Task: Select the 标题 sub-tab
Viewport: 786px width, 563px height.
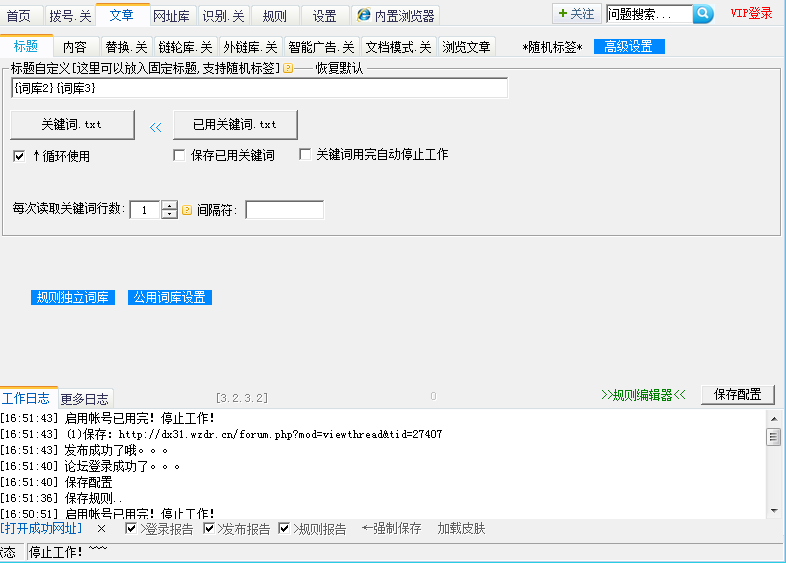Action: pos(26,46)
